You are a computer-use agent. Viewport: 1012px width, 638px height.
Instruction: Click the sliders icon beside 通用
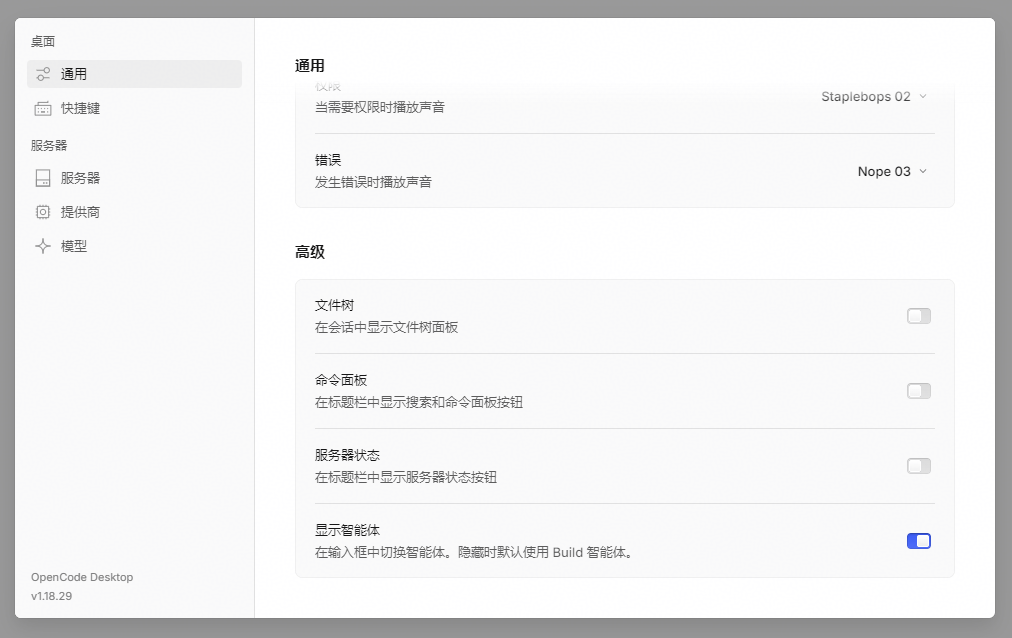click(43, 74)
